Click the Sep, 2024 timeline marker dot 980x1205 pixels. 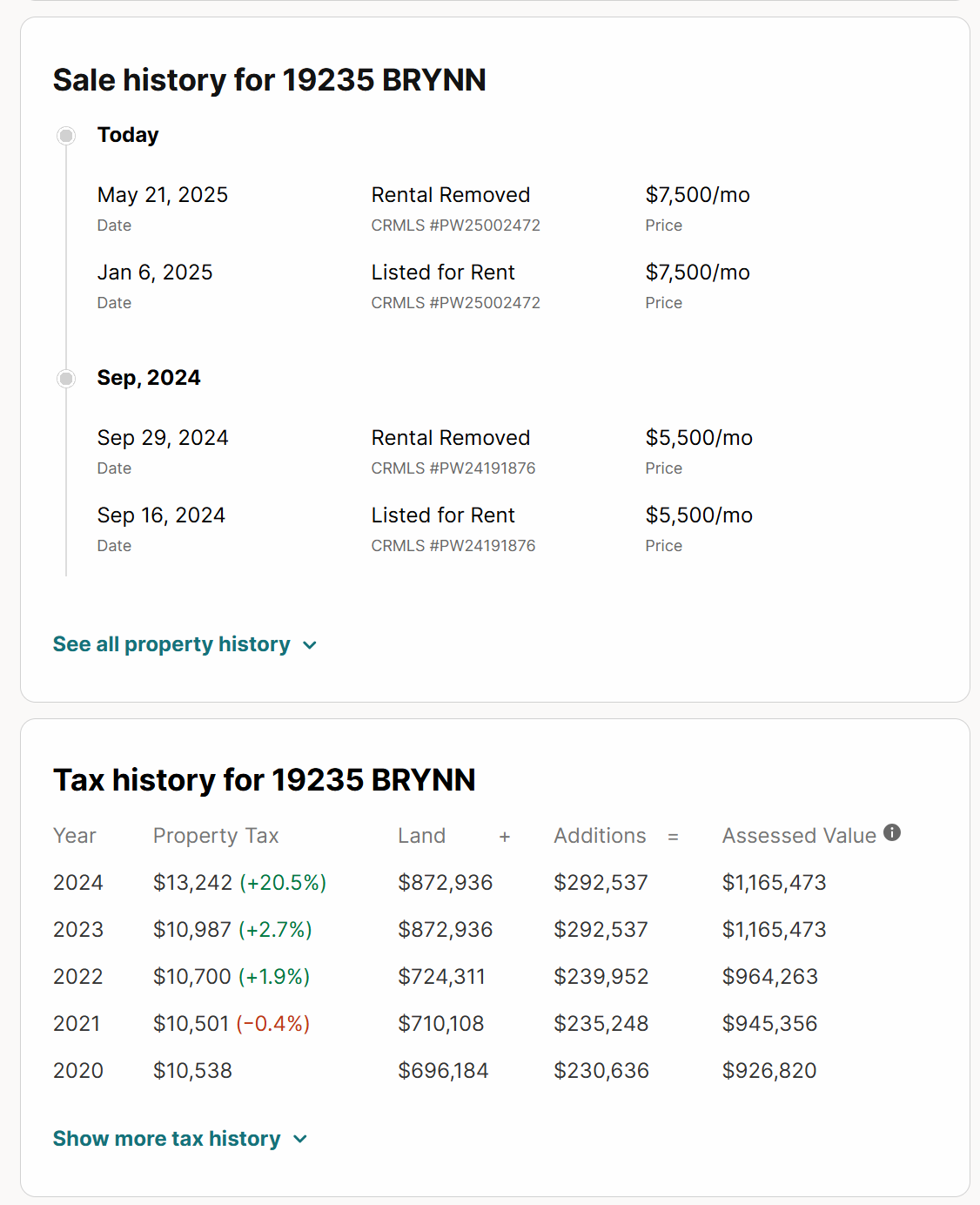(66, 379)
